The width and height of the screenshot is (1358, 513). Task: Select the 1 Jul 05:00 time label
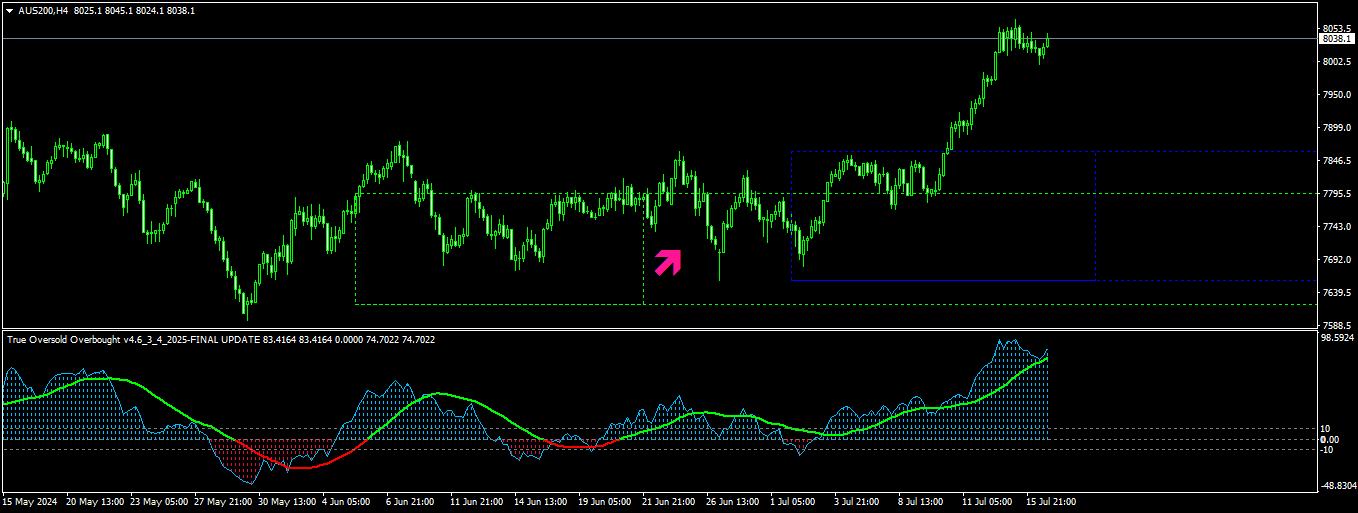click(791, 501)
